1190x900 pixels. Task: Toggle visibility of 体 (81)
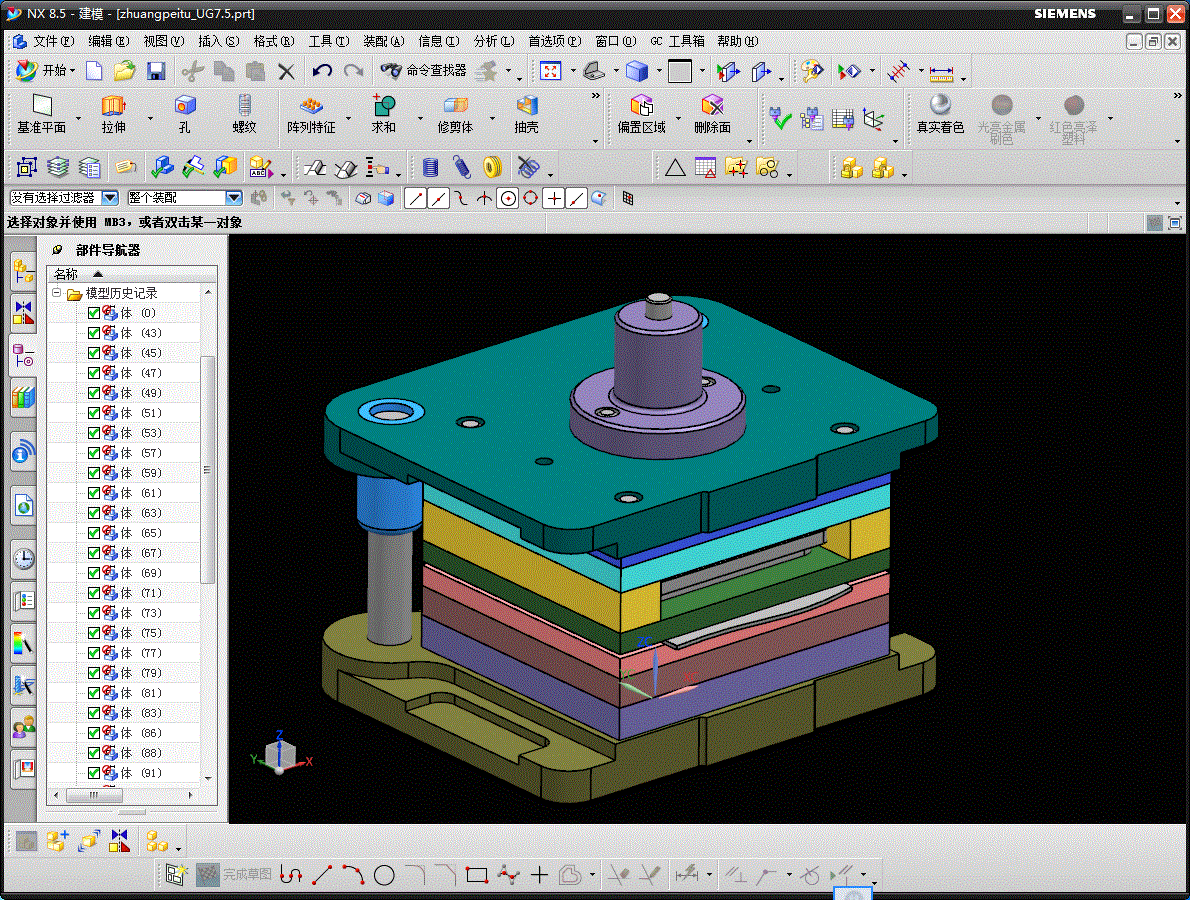click(x=94, y=693)
